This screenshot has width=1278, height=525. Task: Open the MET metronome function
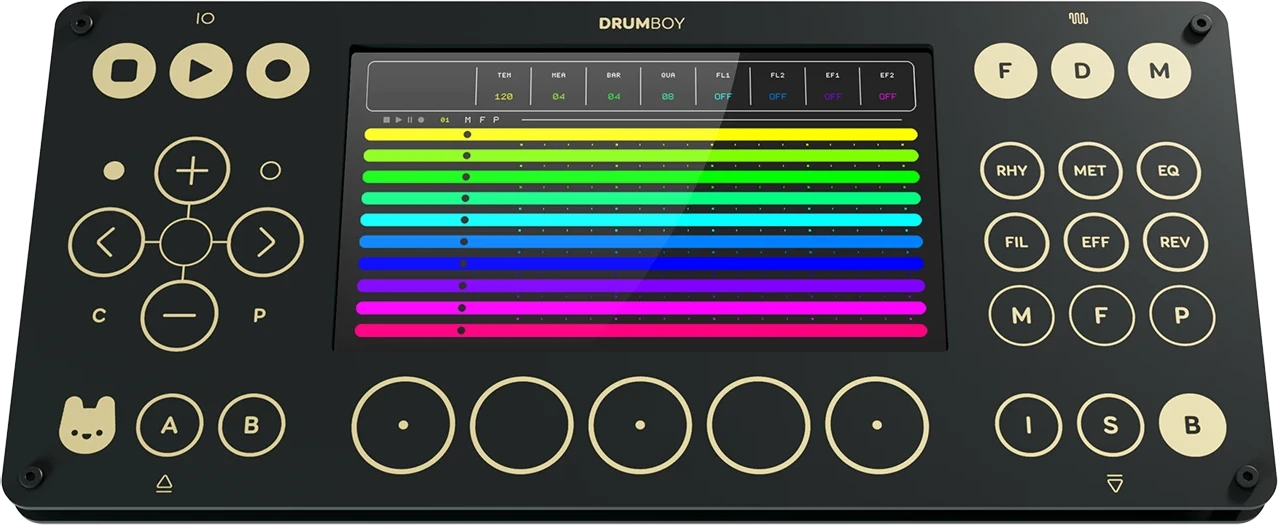point(1090,171)
